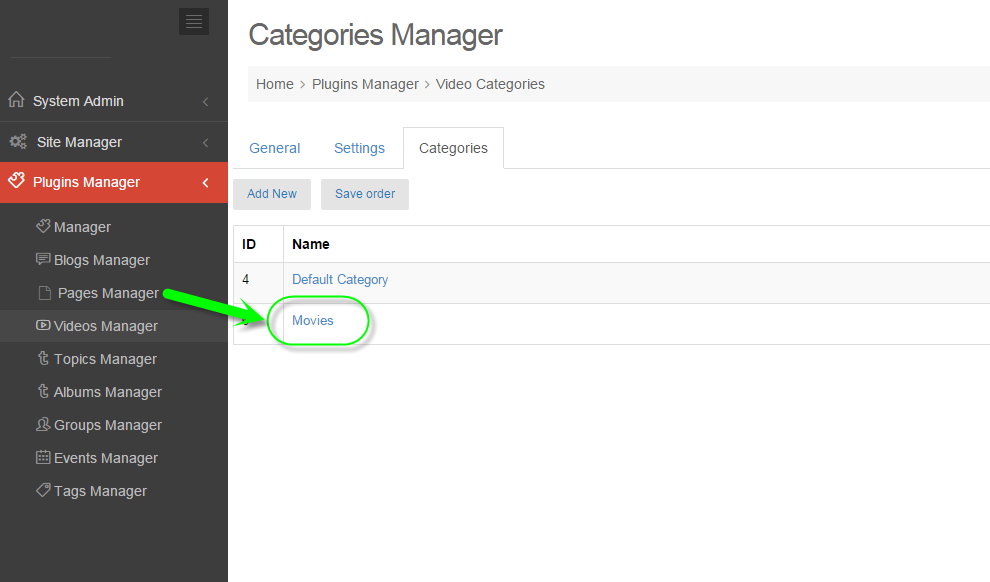
Task: Click the System Admin home icon
Action: 16,100
